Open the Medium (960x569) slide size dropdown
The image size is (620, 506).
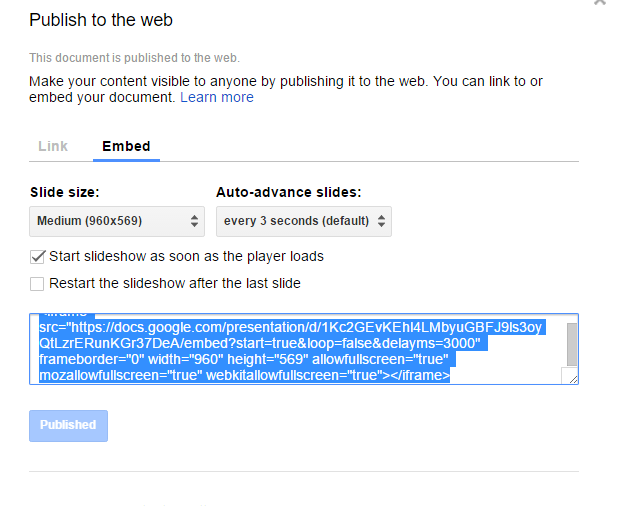(x=117, y=221)
